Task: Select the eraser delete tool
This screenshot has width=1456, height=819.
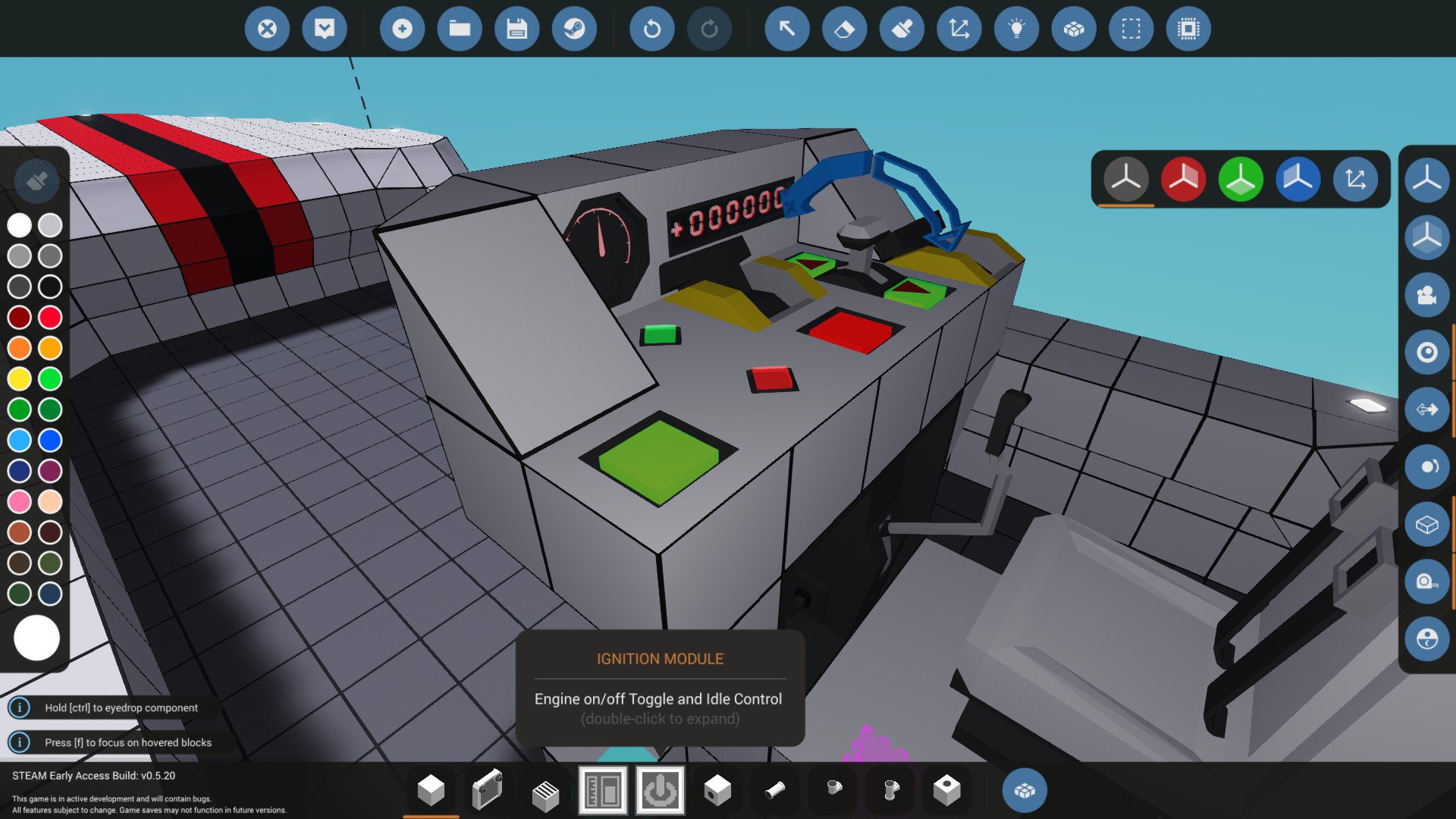Action: pyautogui.click(x=844, y=29)
